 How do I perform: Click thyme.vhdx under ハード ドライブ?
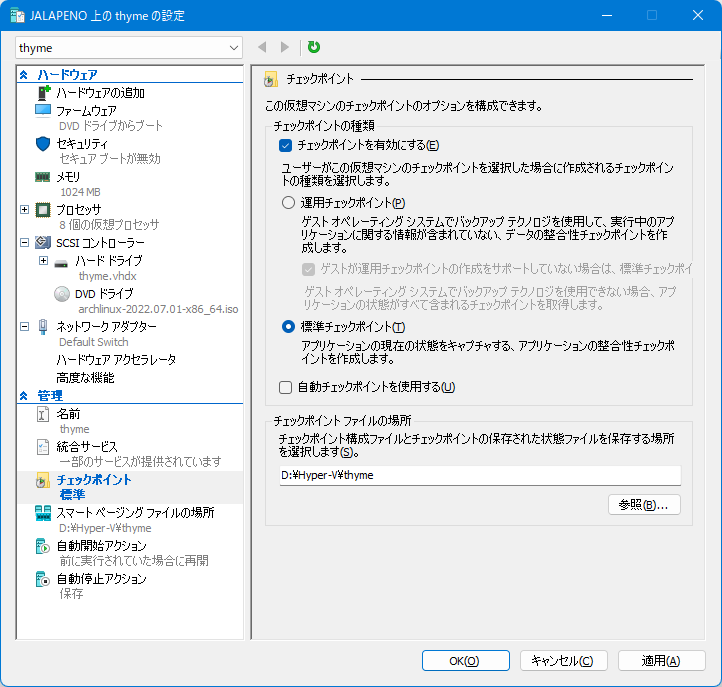point(108,276)
